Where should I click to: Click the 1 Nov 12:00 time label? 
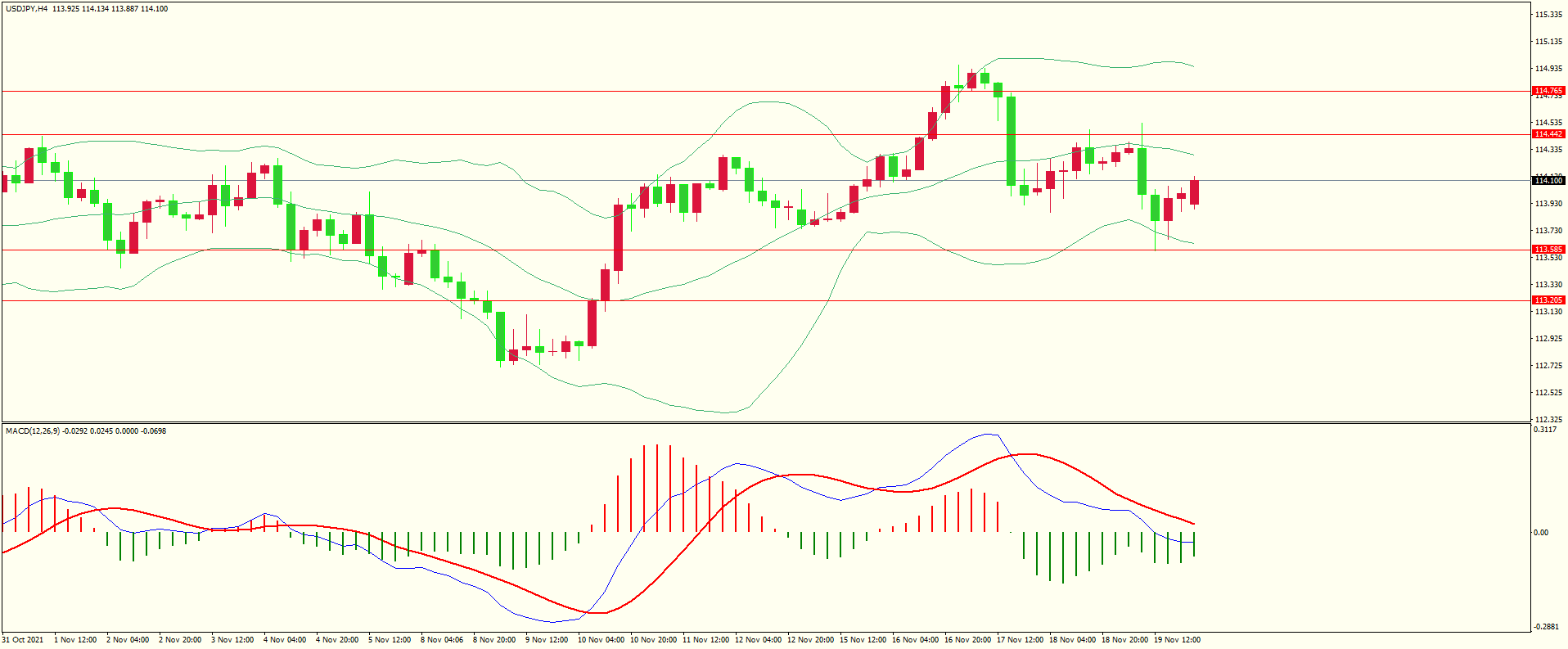[75, 640]
